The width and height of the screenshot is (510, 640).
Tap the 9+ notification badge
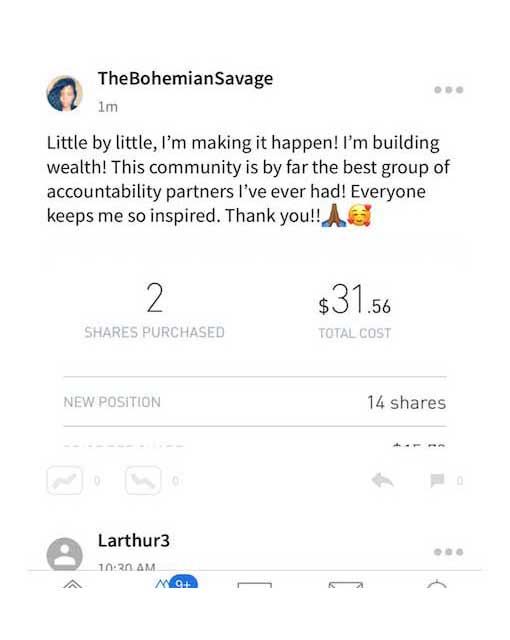click(x=183, y=582)
